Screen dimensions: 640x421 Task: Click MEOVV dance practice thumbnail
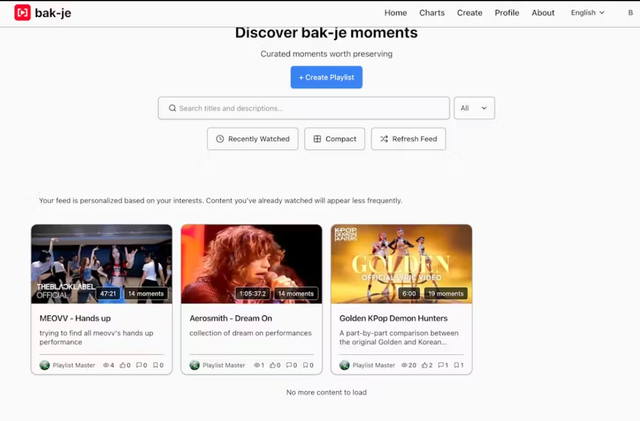coord(102,264)
